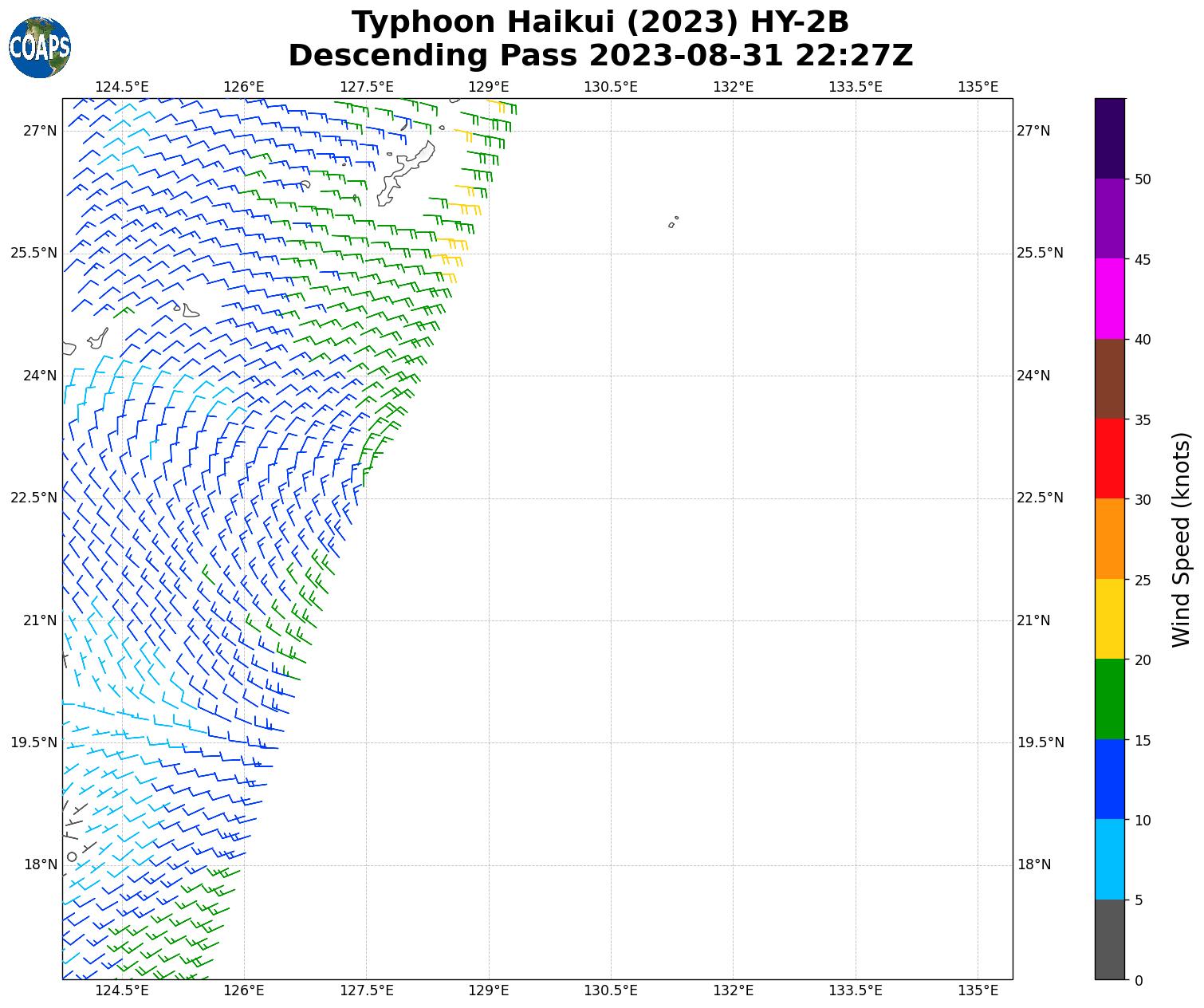Viewport: 1204px width, 1008px height.
Task: Select the yellow 20–25 knot colorbar segment
Action: pos(1109,619)
